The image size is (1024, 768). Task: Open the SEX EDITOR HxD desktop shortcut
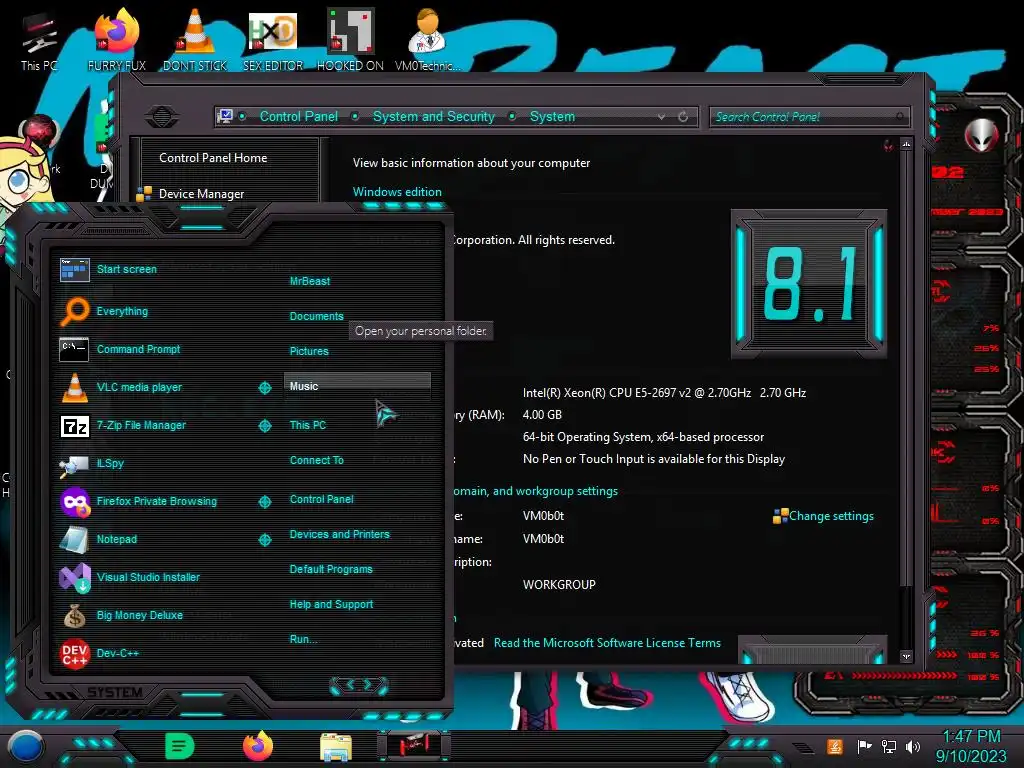click(273, 40)
